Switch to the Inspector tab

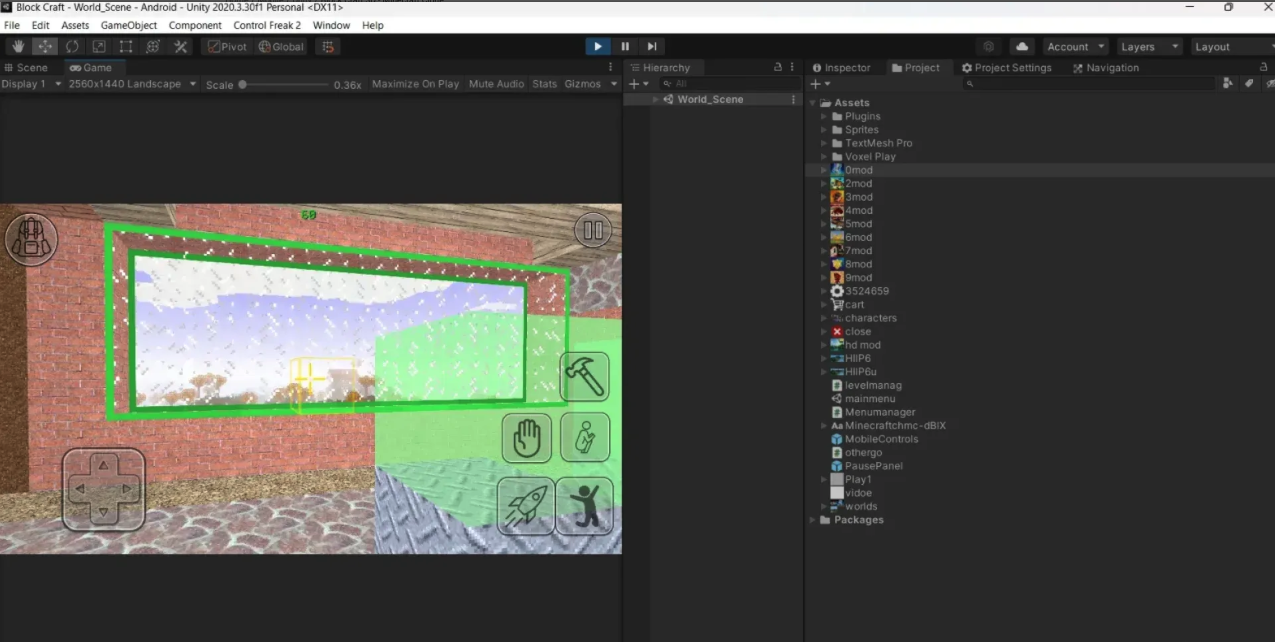click(841, 67)
